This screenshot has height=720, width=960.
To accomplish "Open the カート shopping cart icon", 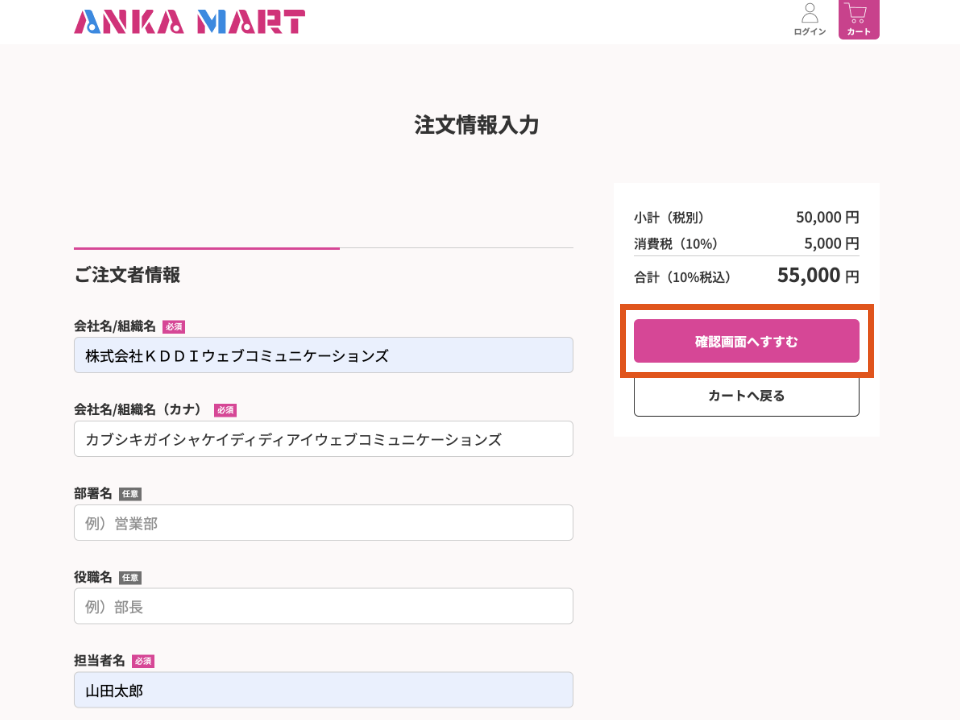I will [x=858, y=19].
